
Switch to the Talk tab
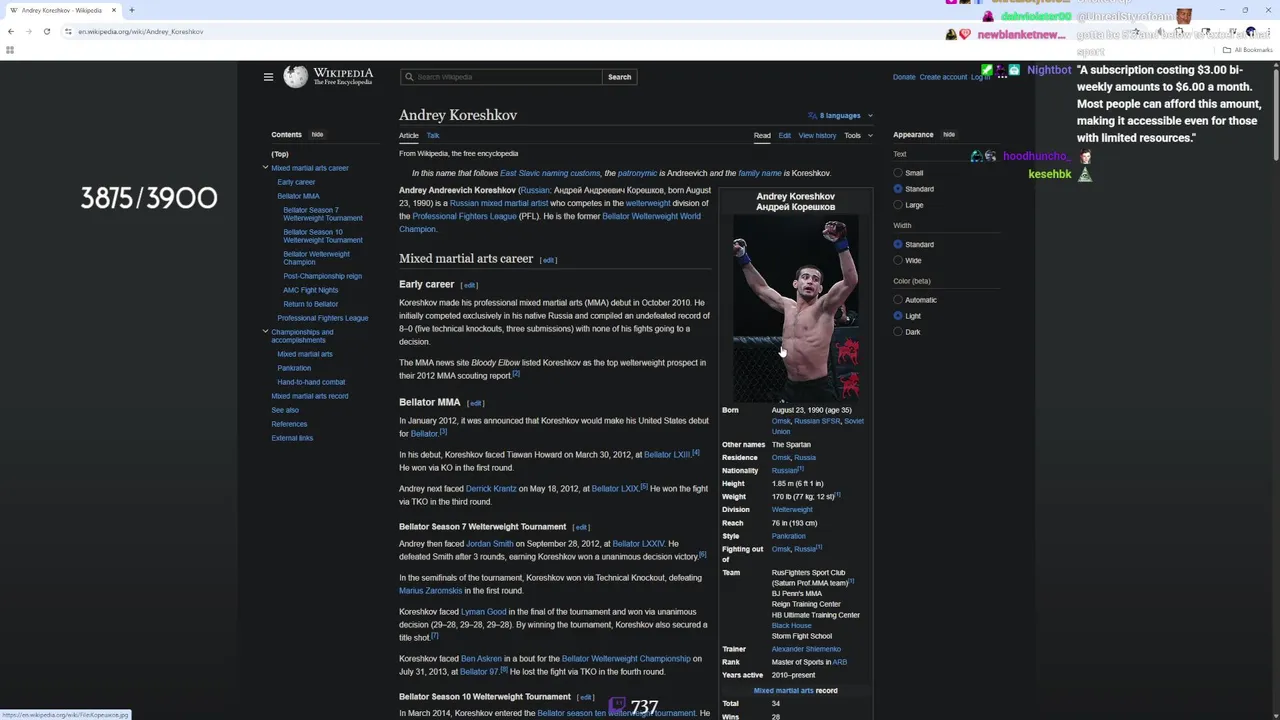[x=433, y=135]
